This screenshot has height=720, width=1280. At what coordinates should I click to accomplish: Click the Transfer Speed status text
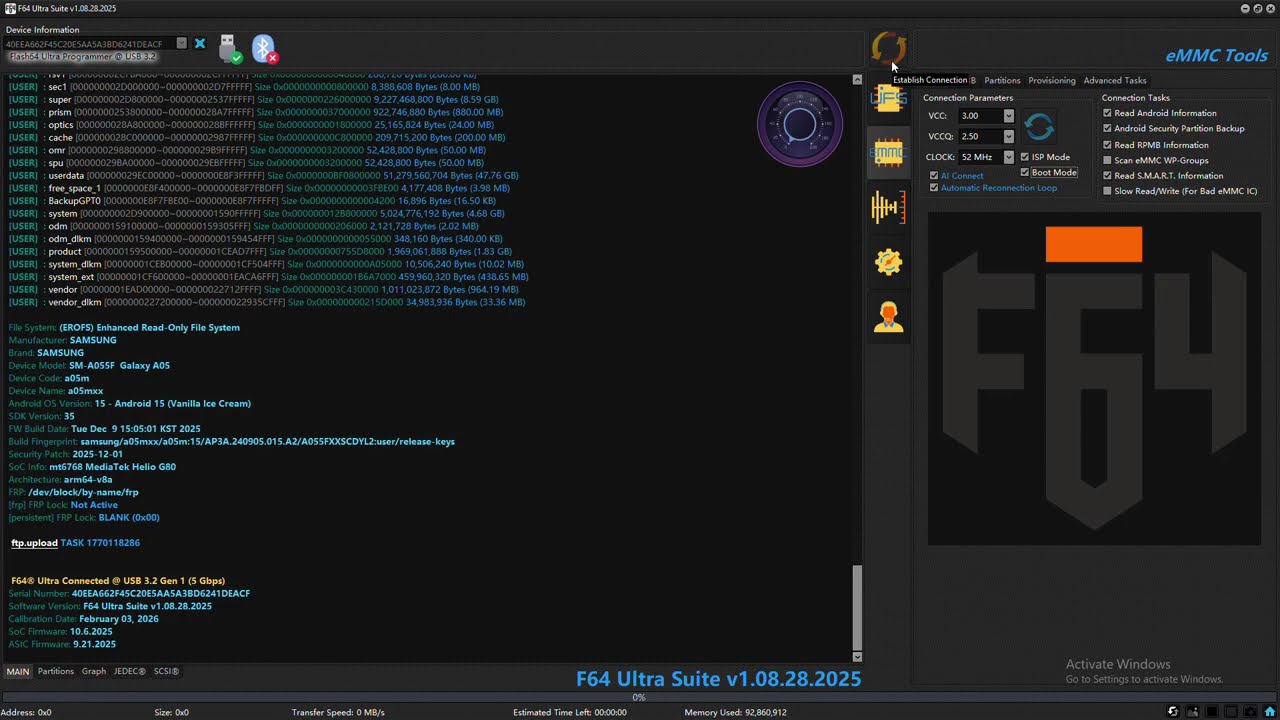click(x=338, y=713)
